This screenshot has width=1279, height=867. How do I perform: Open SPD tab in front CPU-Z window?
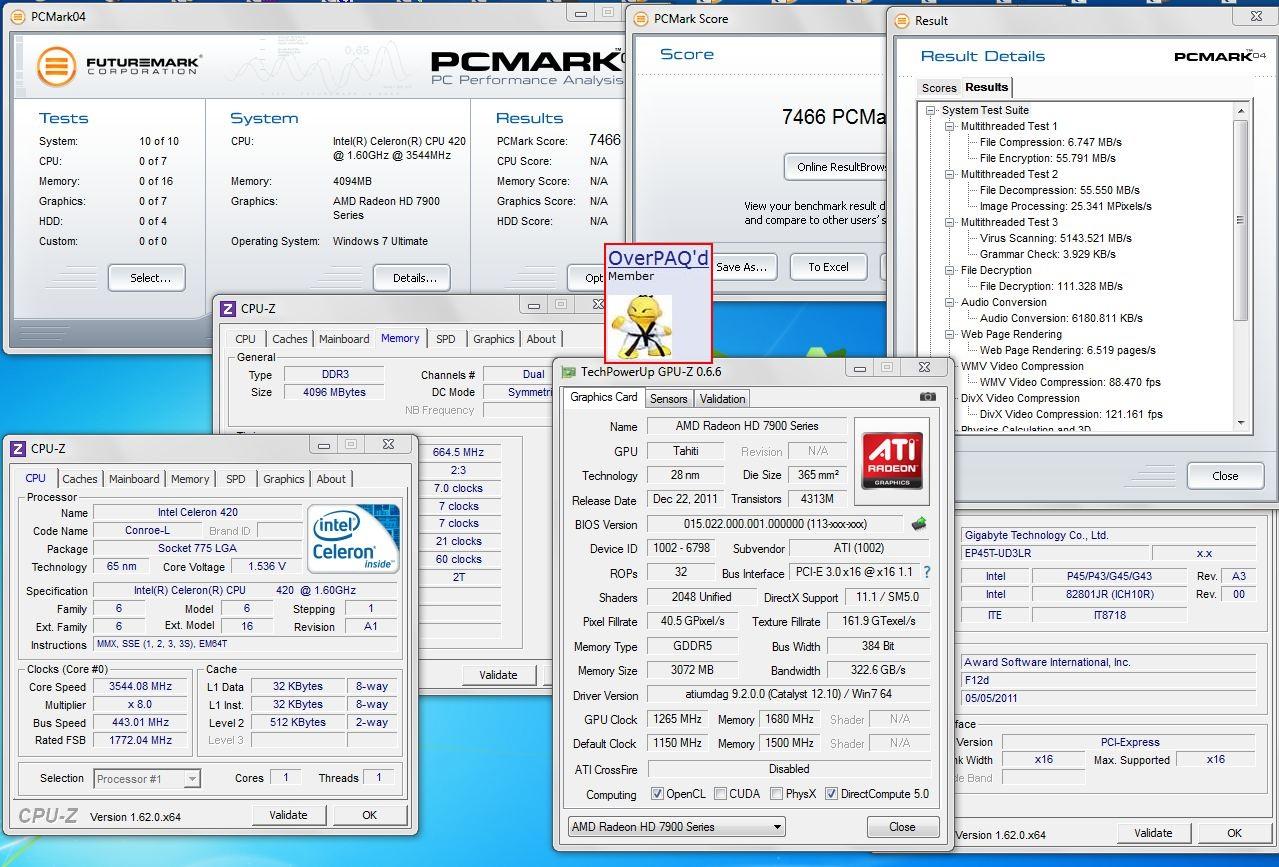(x=235, y=479)
